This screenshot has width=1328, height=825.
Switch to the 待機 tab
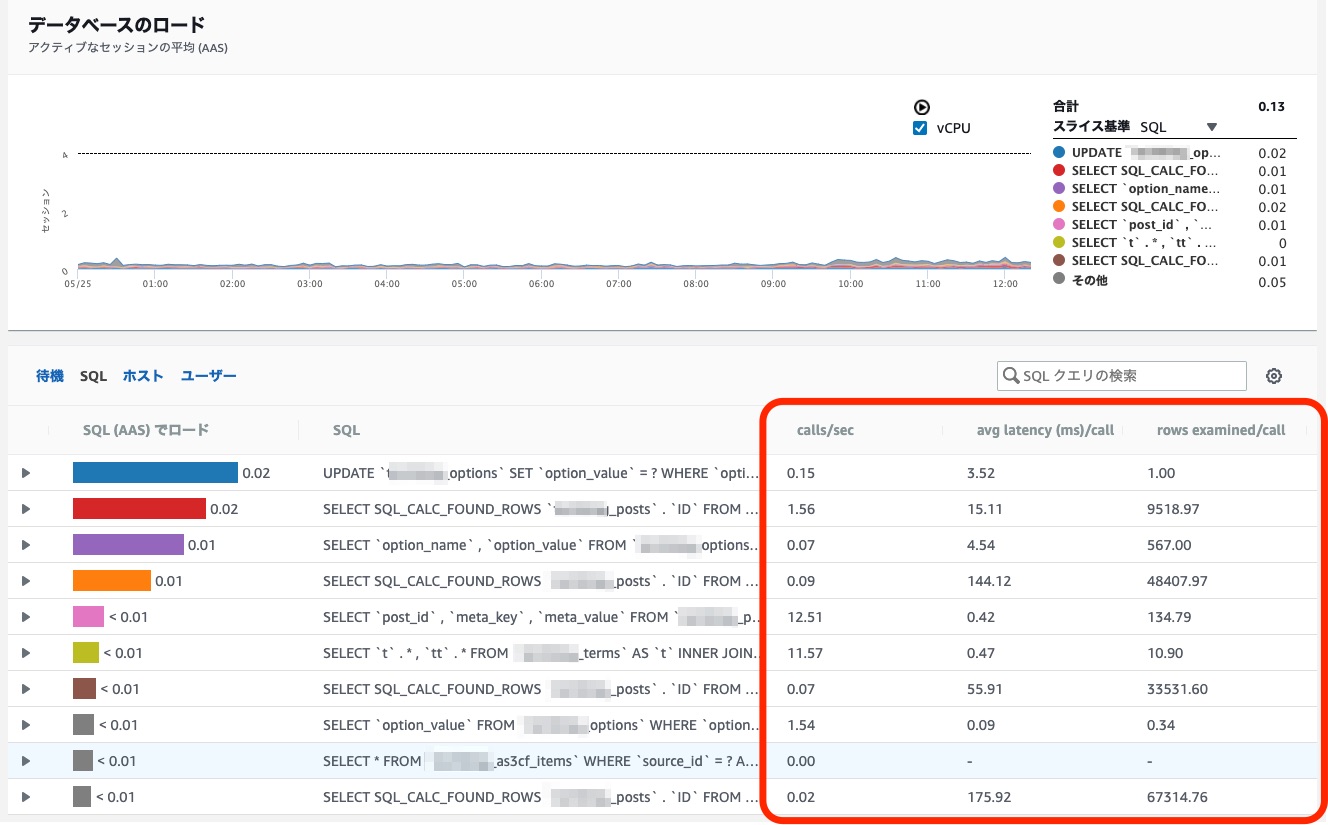[x=50, y=376]
